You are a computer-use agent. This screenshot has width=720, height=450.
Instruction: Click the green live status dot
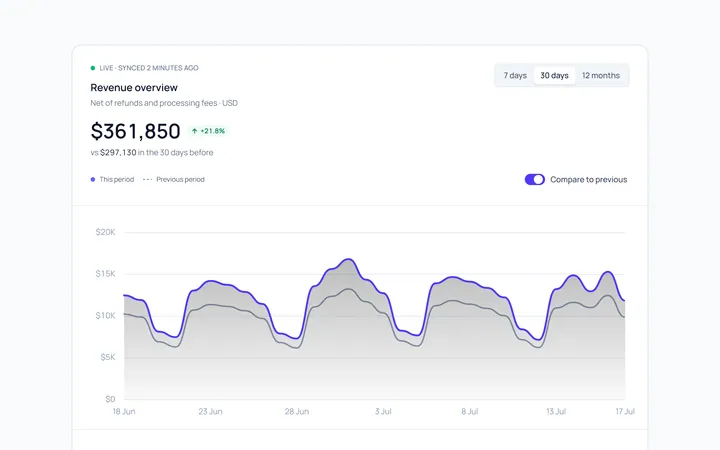[x=93, y=68]
